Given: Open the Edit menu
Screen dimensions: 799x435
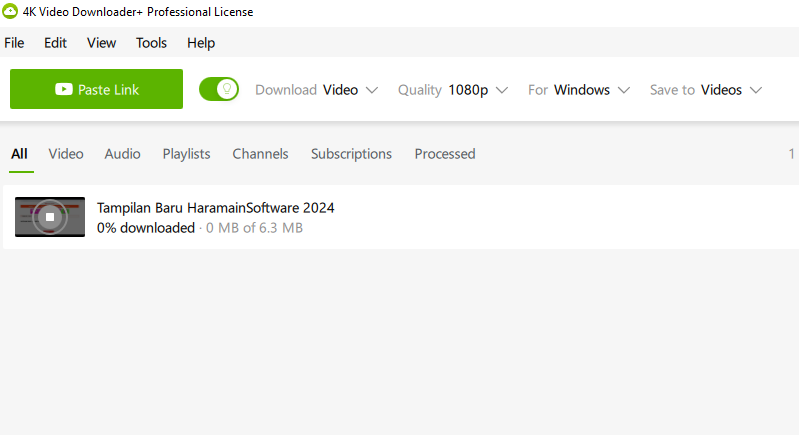Looking at the screenshot, I should (x=55, y=43).
